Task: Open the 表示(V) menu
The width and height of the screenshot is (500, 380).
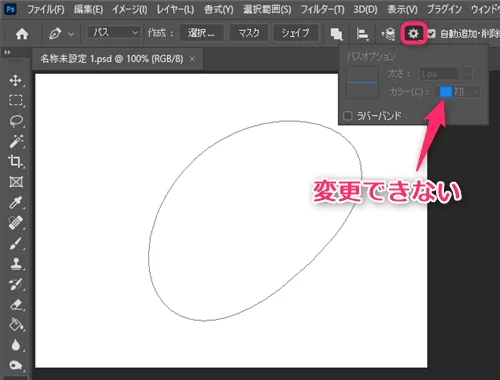Action: 402,9
